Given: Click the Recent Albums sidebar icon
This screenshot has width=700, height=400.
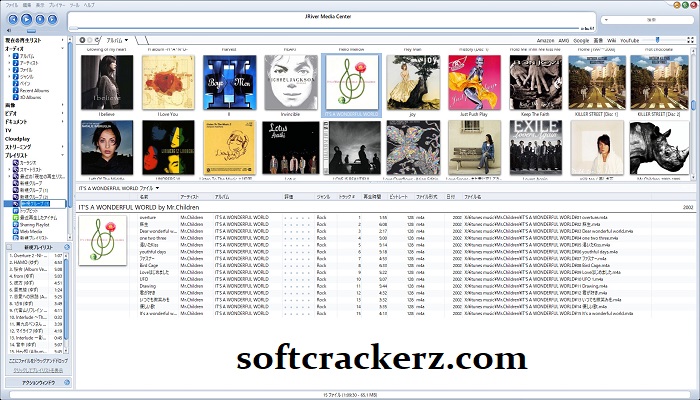Looking at the screenshot, I should (x=16, y=90).
